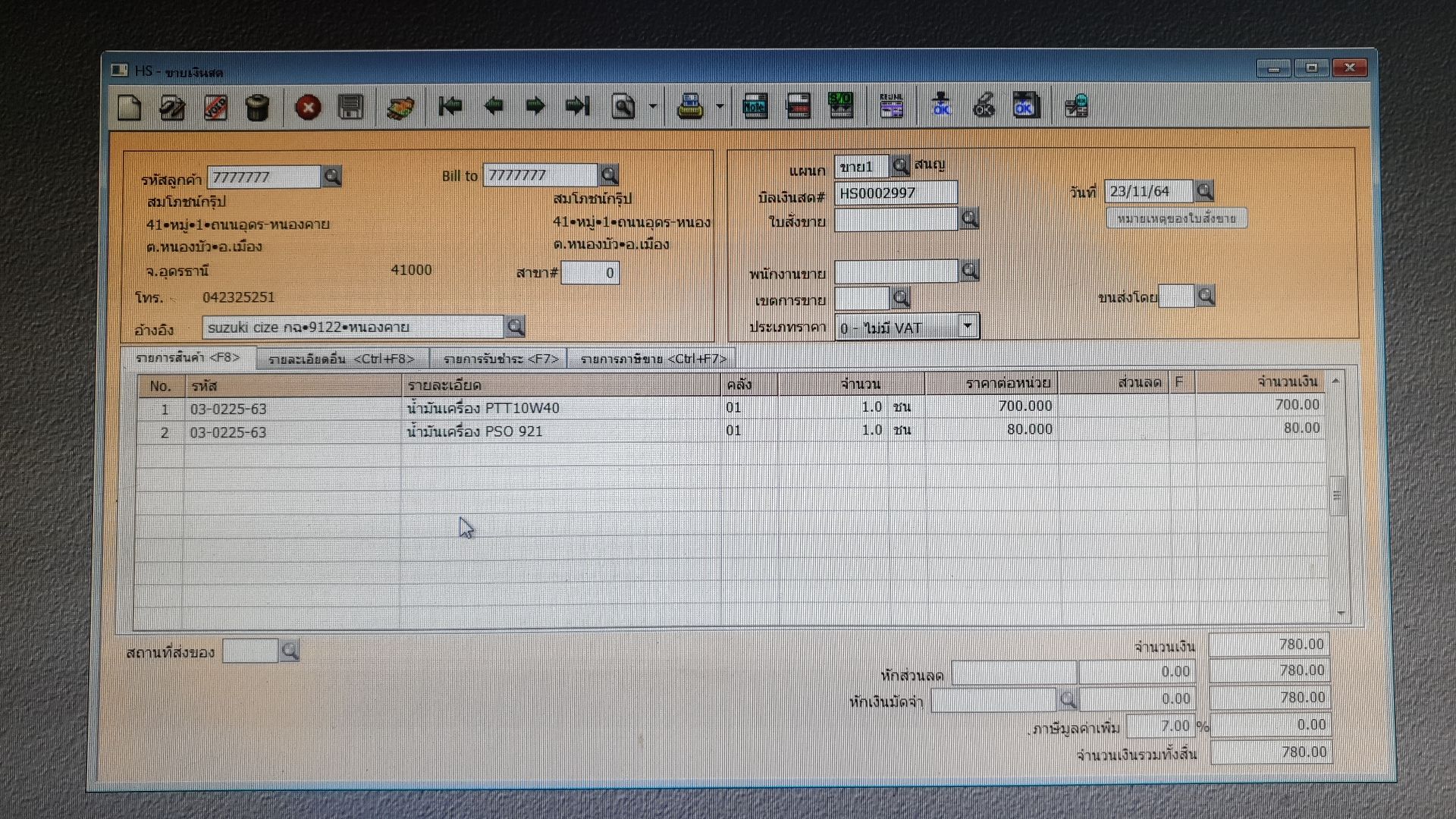Screen dimensions: 1456x819
Task: Open รายการภาษีขาย <Ctrl+F7> tab
Action: coord(653,359)
